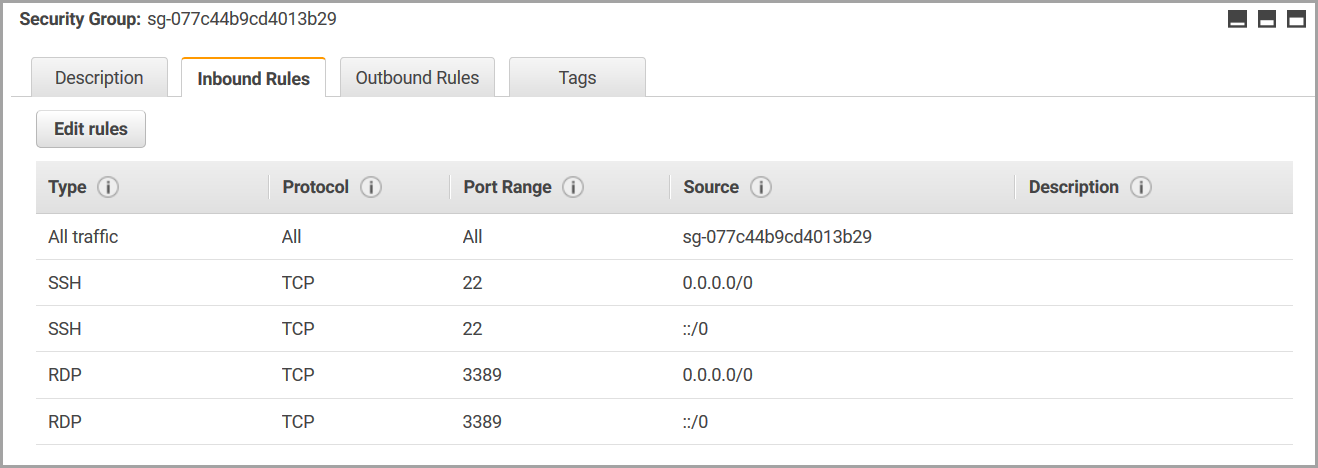The height and width of the screenshot is (468, 1318).
Task: Select the Inbound Rules tab
Action: coord(253,79)
